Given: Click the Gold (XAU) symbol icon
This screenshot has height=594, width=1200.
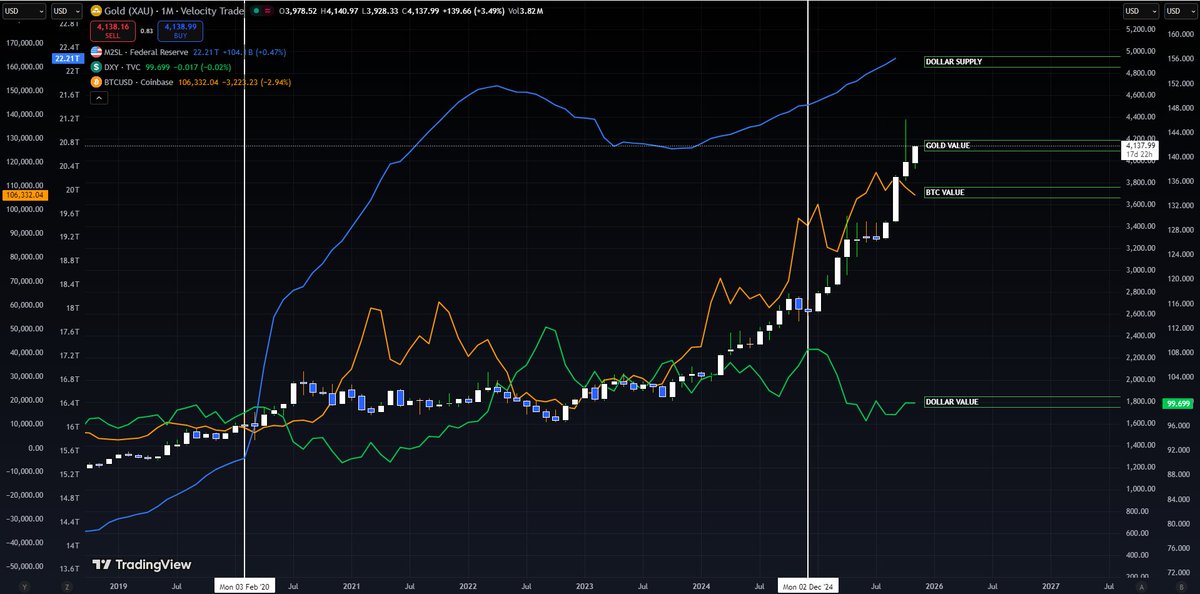Looking at the screenshot, I should click(x=95, y=10).
